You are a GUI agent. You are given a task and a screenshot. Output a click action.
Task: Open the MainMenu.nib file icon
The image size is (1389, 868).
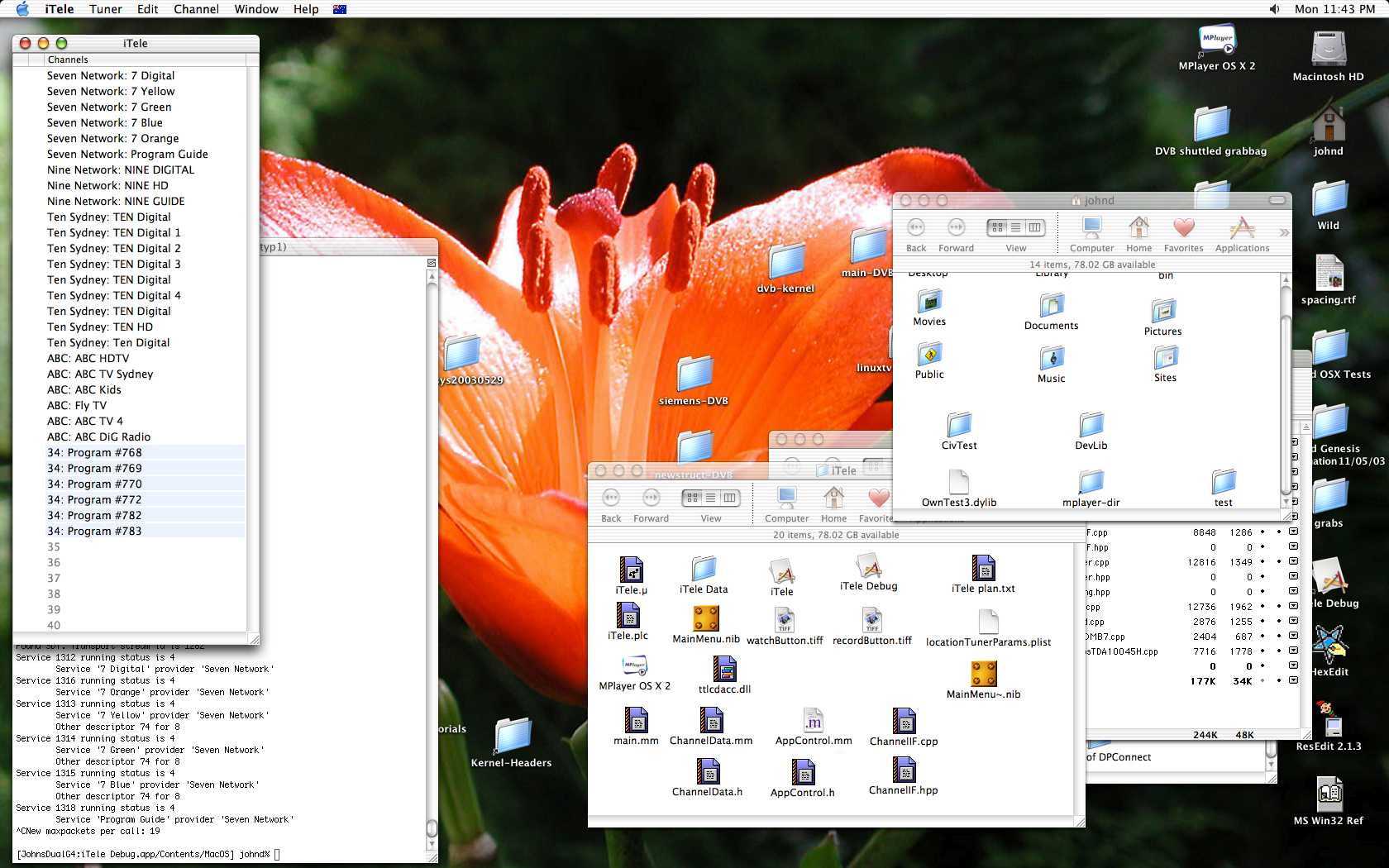coord(706,619)
